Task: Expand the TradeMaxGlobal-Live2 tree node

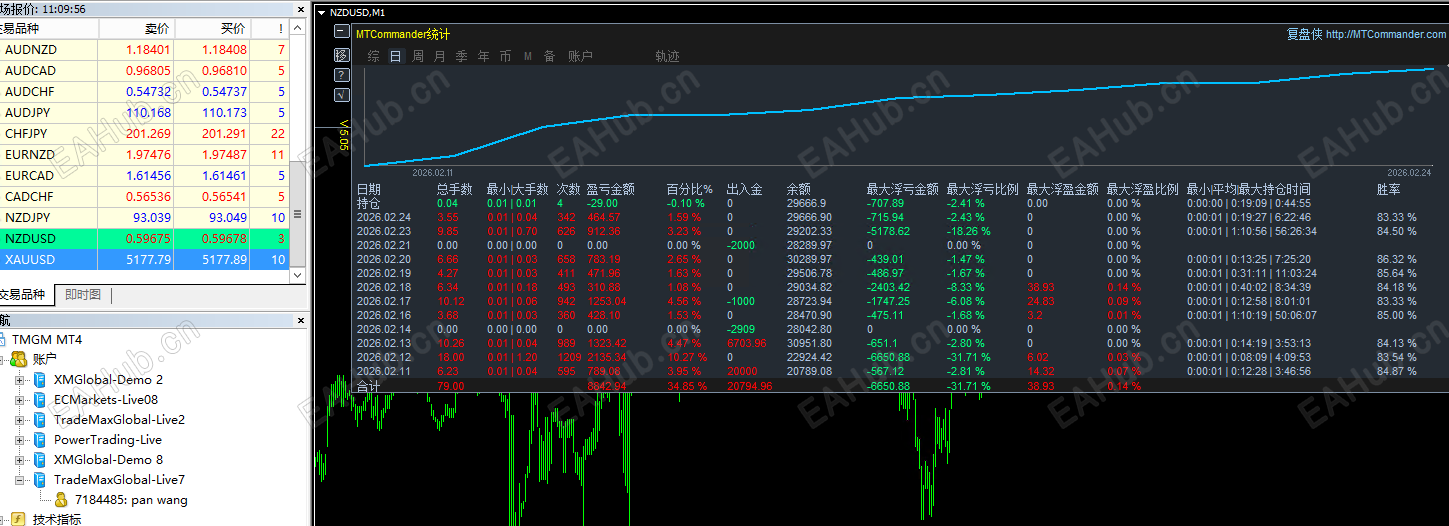Action: pos(19,420)
